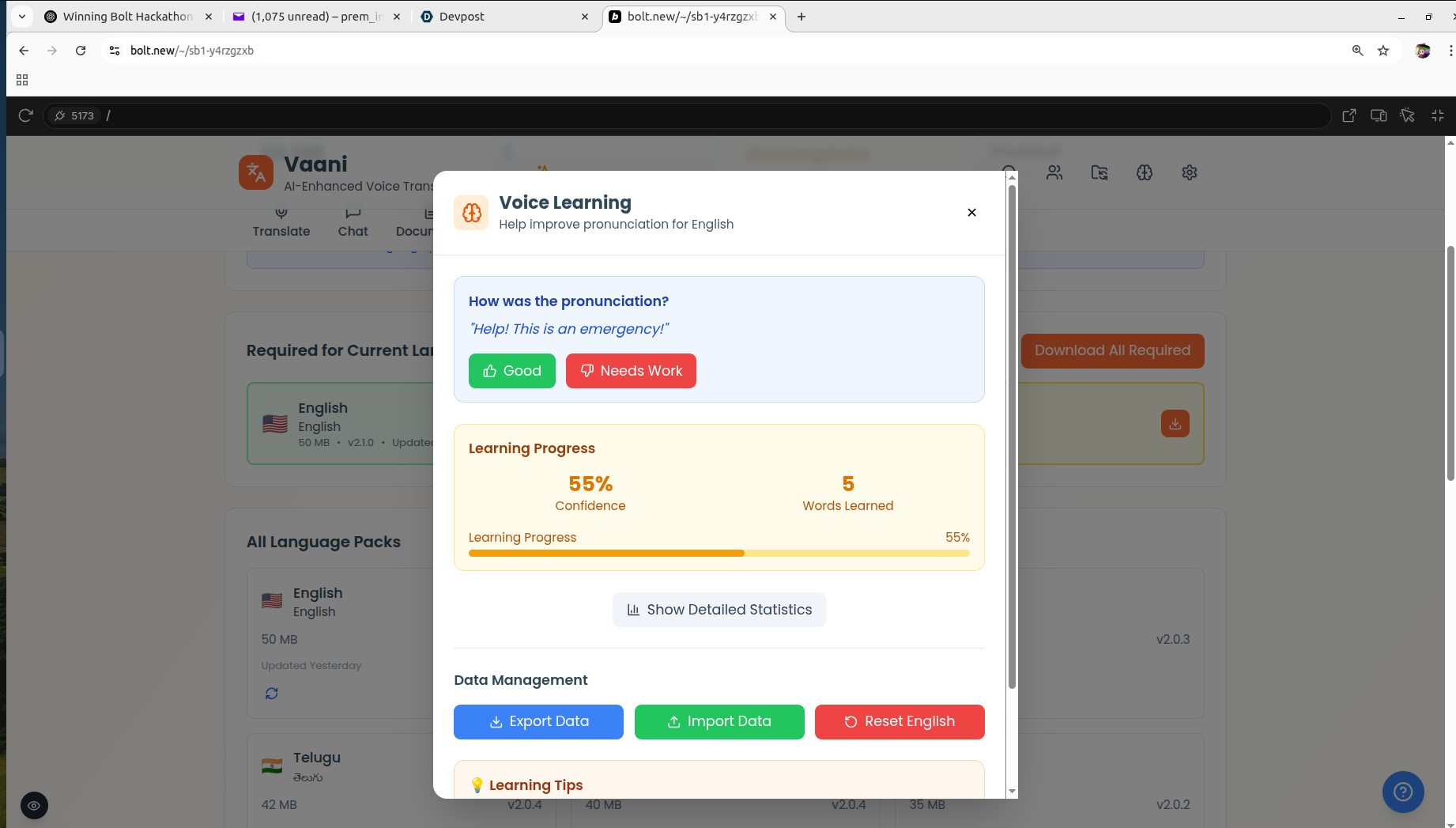Open a new browser tab
This screenshot has height=828, width=1456.
802,17
